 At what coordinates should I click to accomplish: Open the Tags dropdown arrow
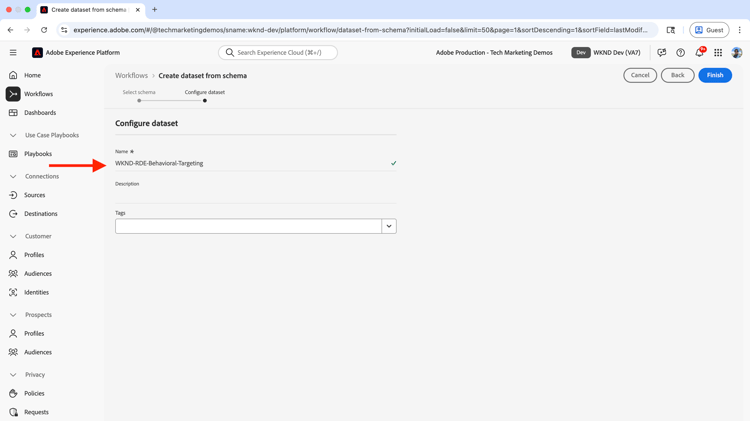click(389, 226)
